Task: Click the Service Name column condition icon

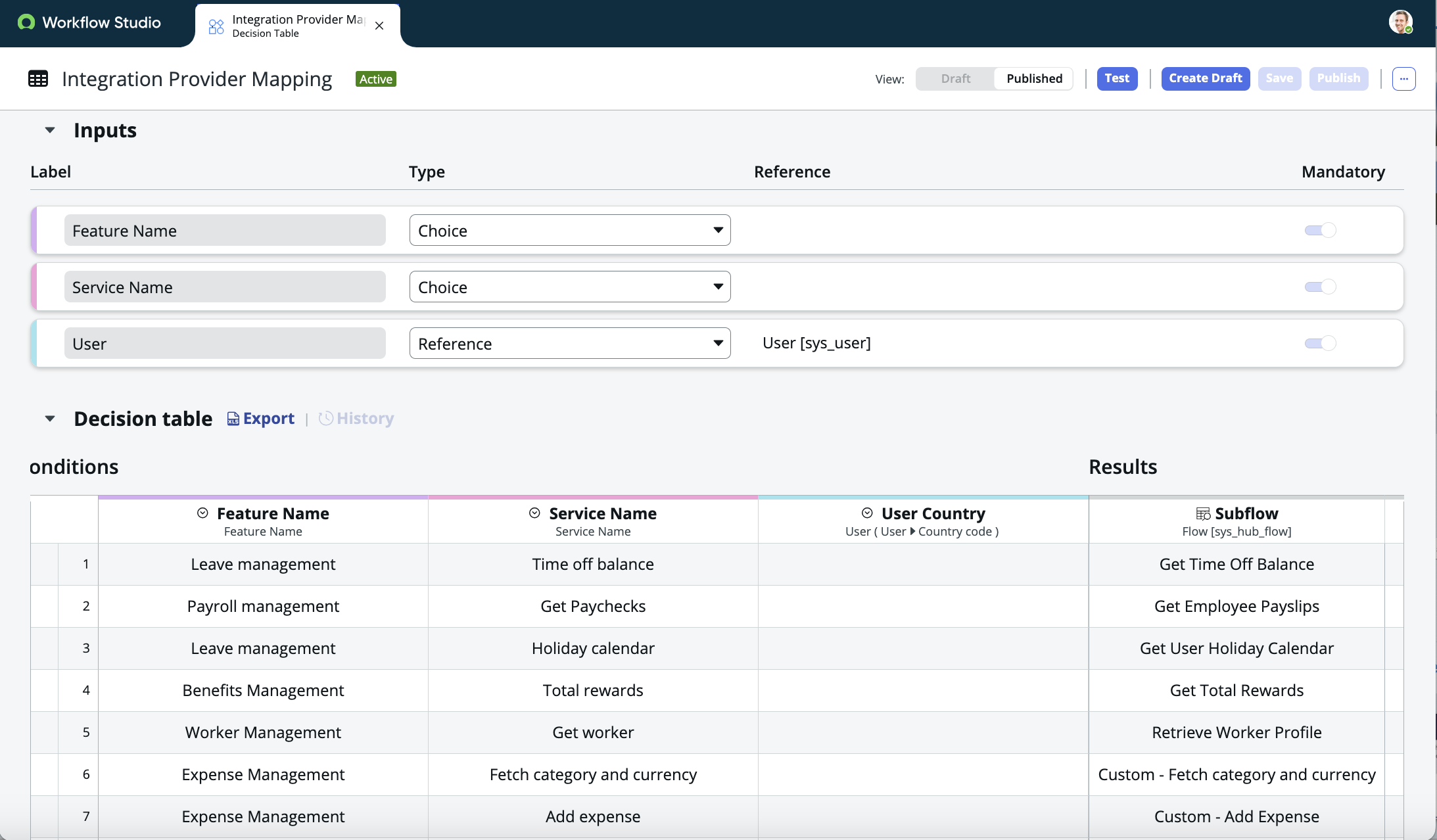Action: pyautogui.click(x=534, y=513)
